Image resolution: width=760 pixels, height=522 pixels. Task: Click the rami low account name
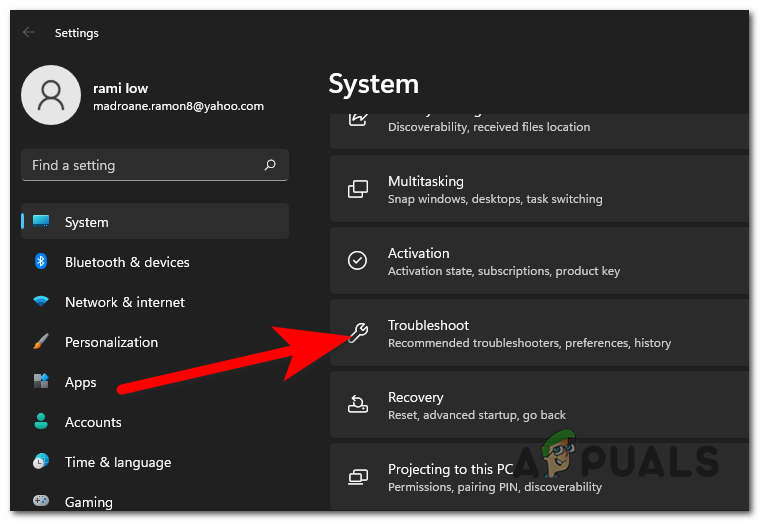click(120, 88)
